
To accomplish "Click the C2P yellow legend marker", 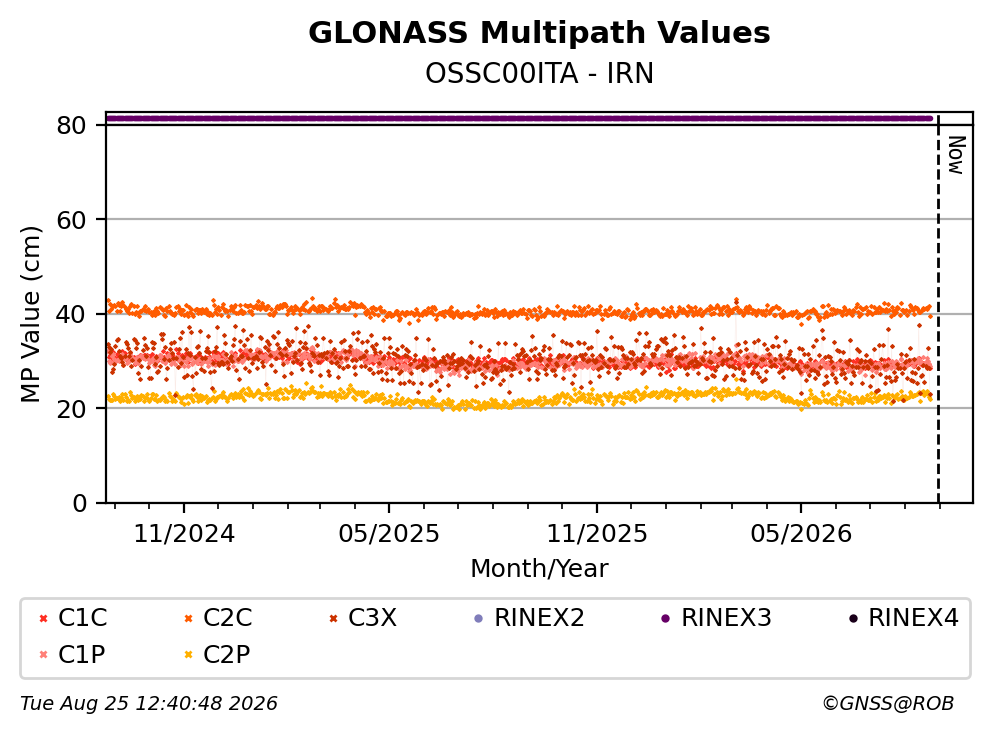I will (x=188, y=654).
